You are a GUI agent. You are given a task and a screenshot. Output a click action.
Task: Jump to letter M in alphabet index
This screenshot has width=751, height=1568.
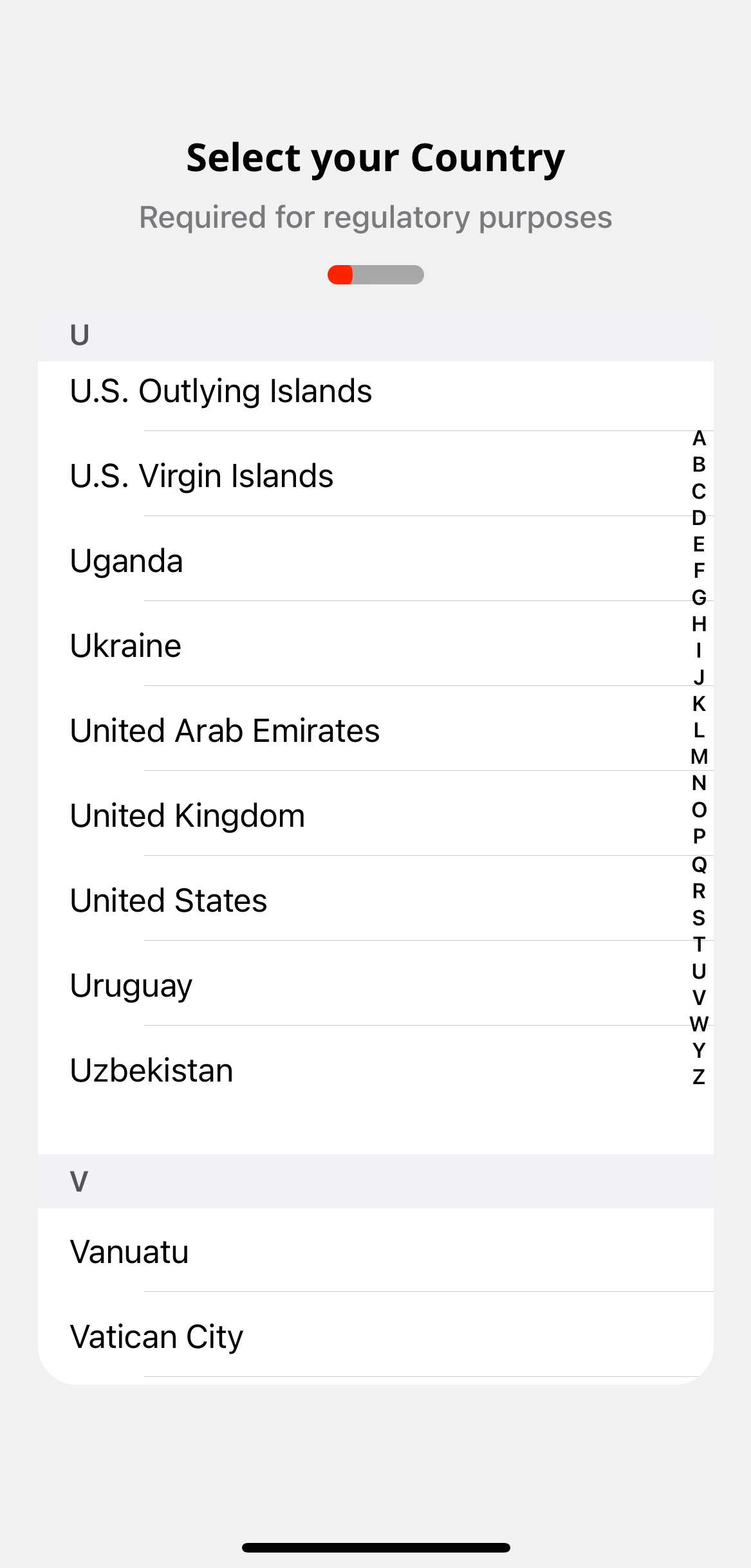(699, 757)
